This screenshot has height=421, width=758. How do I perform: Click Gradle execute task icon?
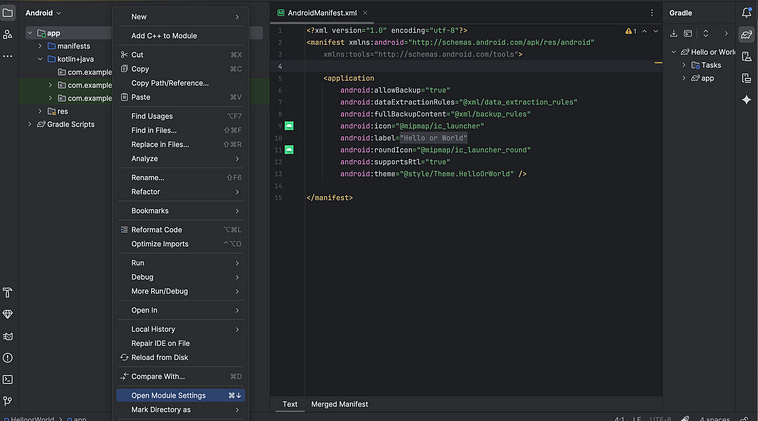pos(688,33)
